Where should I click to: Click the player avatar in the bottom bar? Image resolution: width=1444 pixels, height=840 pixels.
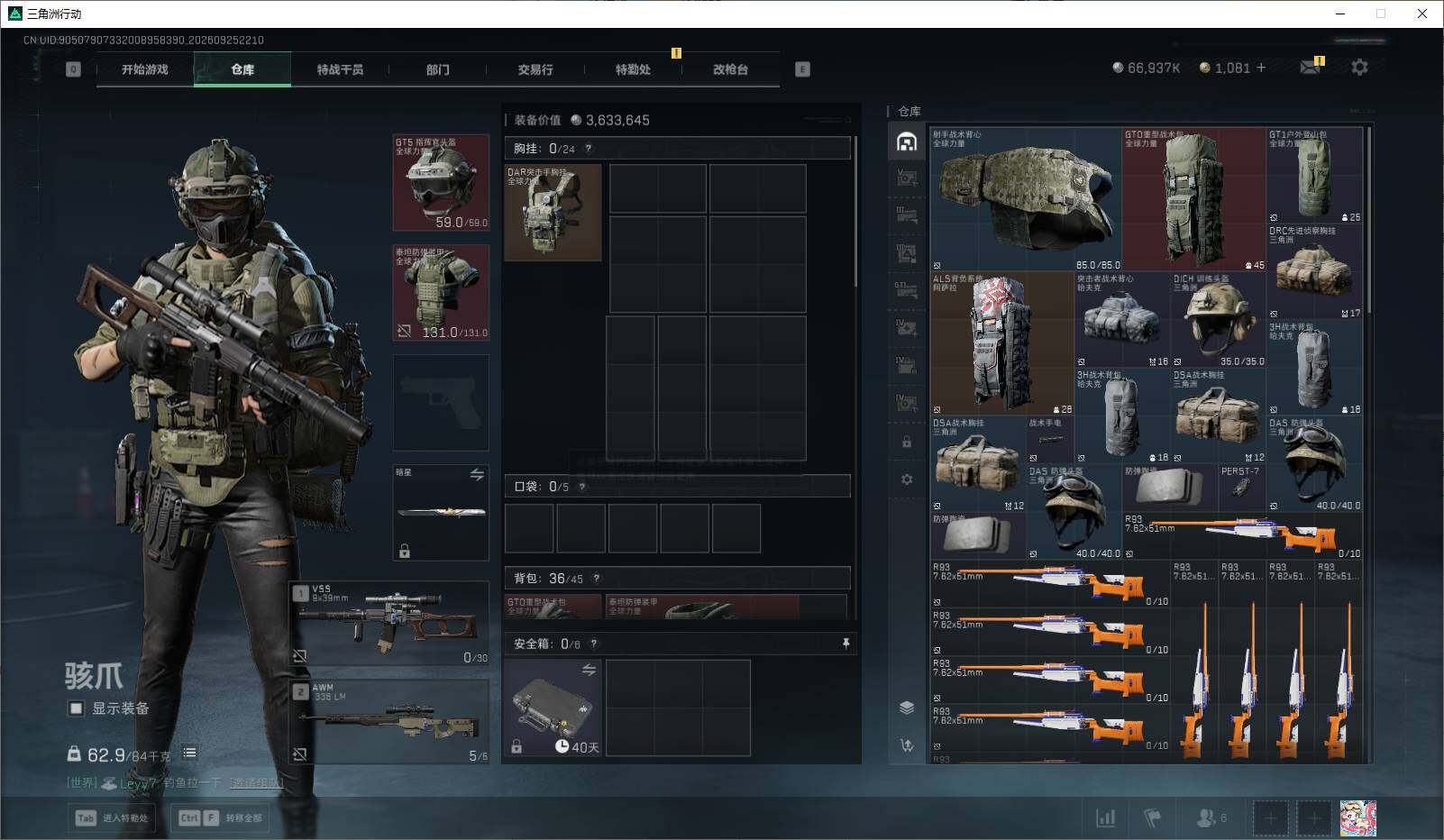tap(1357, 818)
